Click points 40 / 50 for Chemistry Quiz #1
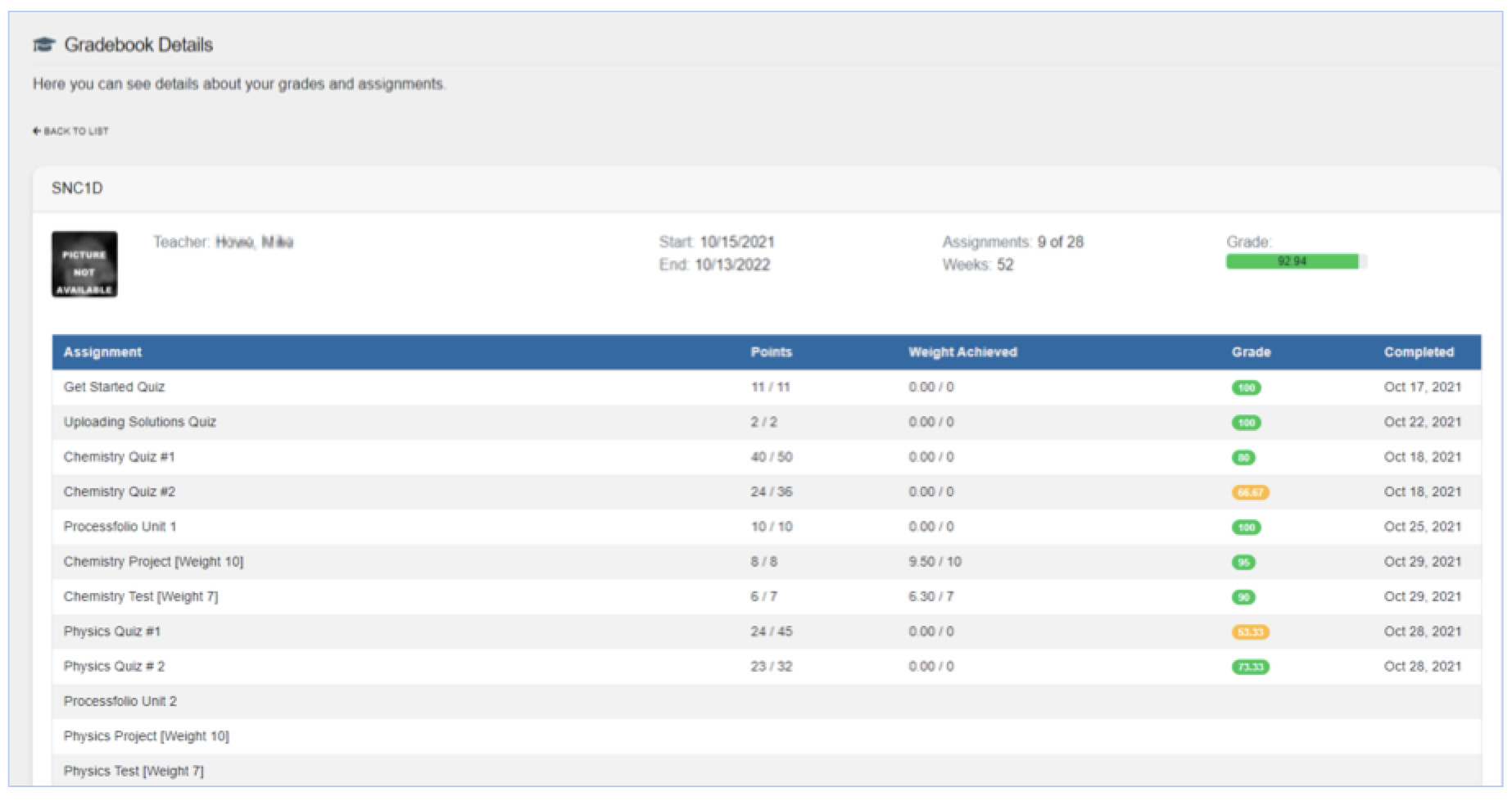1512x806 pixels. click(772, 457)
